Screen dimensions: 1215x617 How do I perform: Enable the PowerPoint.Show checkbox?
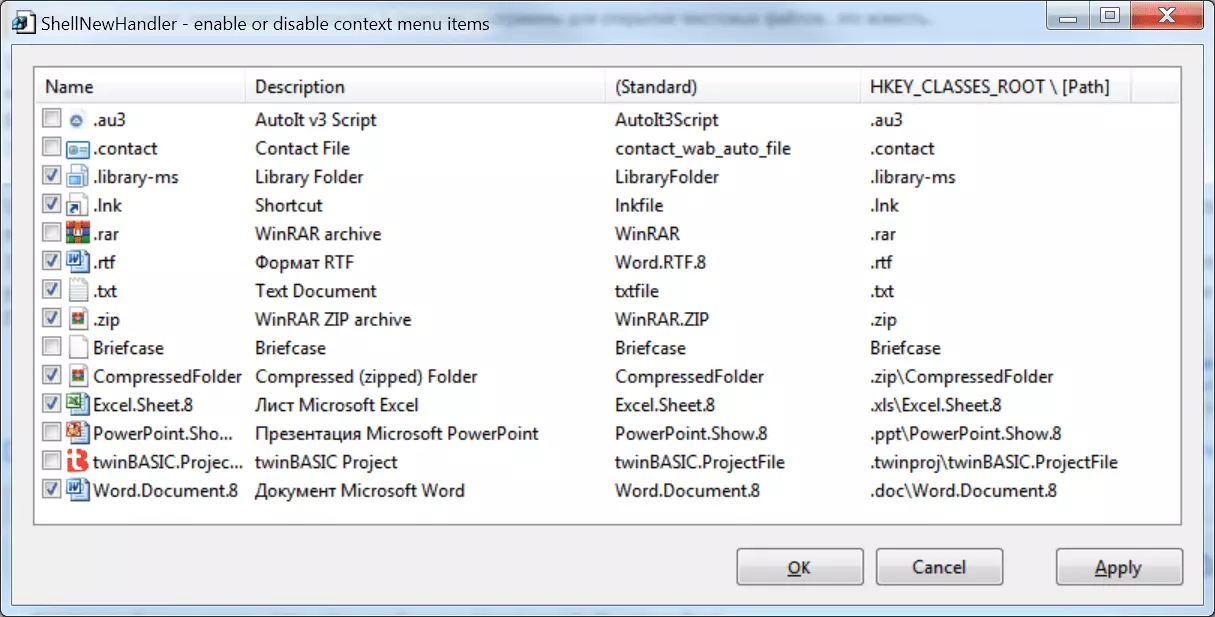pyautogui.click(x=52, y=434)
